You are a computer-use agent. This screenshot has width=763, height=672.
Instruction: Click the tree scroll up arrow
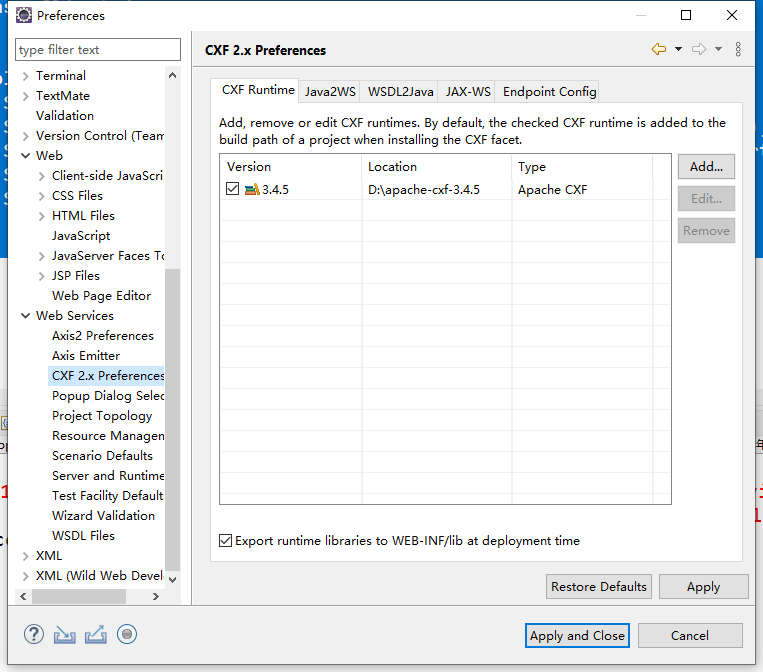pos(172,75)
